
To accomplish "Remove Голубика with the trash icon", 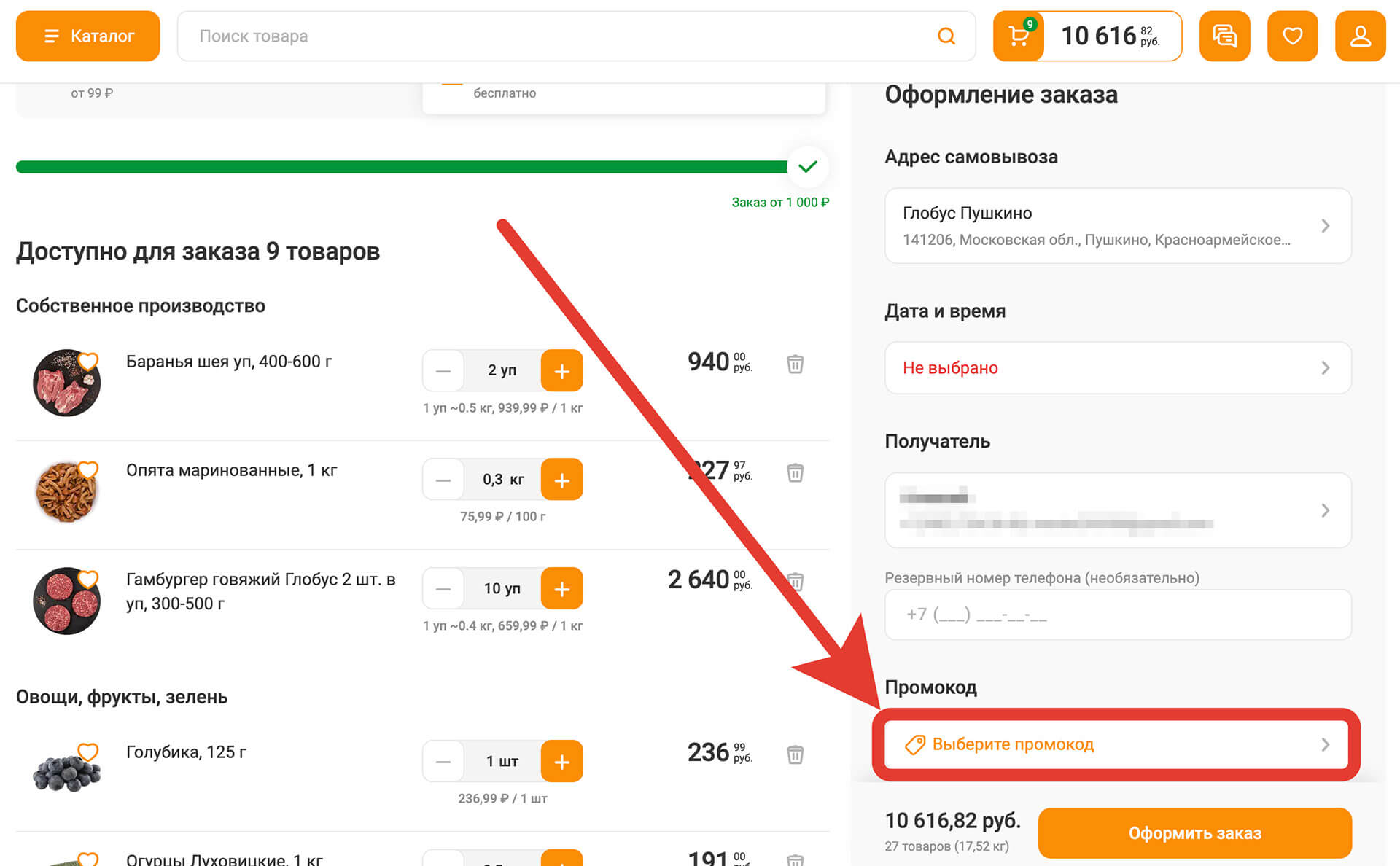I will 795,756.
